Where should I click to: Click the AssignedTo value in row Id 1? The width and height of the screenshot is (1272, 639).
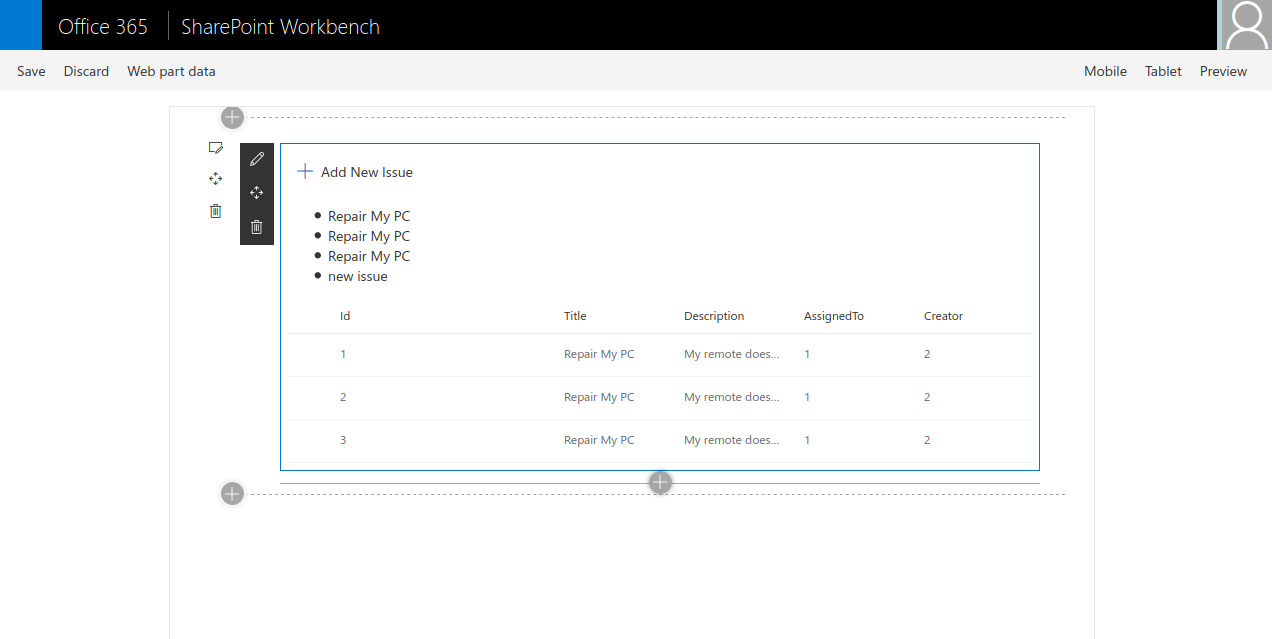click(807, 354)
